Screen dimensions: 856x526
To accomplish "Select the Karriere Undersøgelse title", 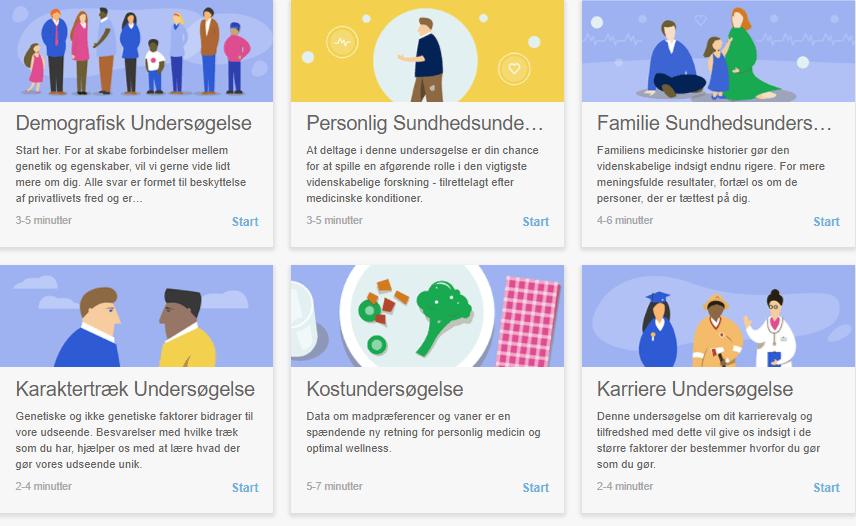I will point(695,389).
